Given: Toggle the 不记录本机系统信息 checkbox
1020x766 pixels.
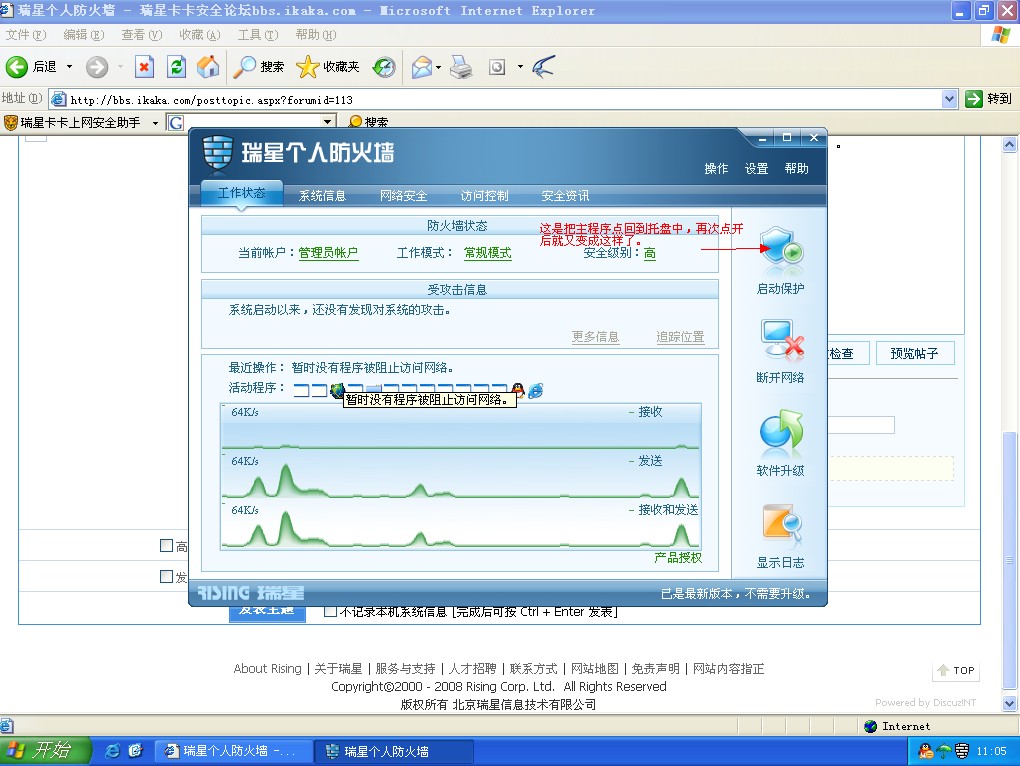Looking at the screenshot, I should click(x=330, y=612).
